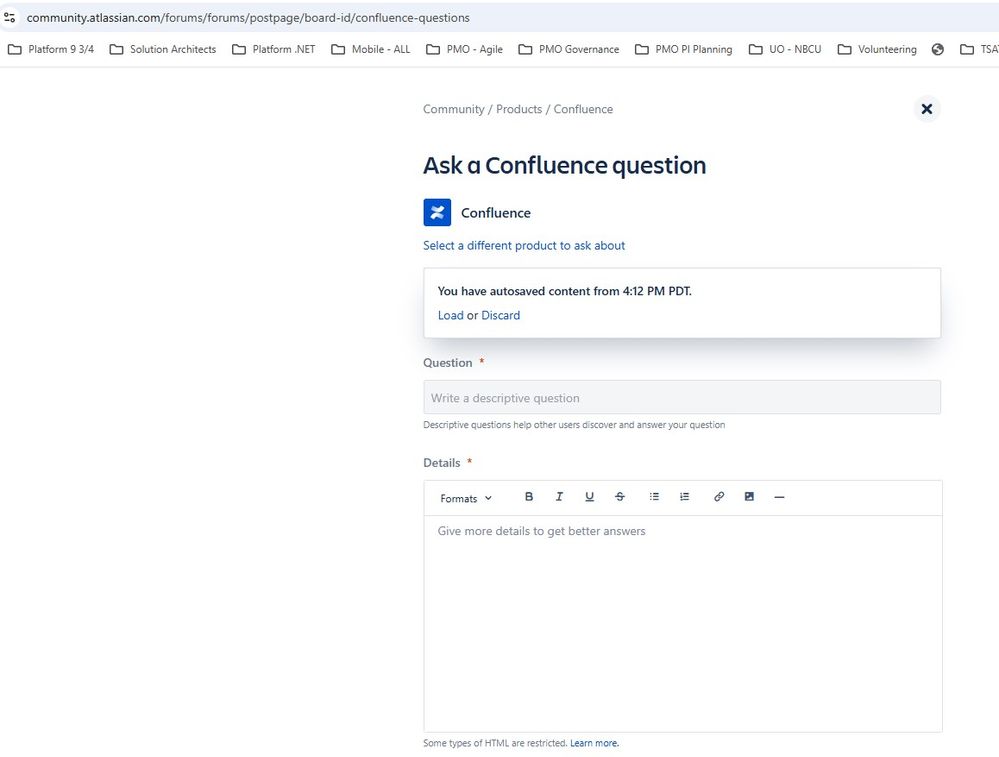Viewport: 999px width, 757px height.
Task: Click inside the Details text editor
Action: [x=682, y=623]
